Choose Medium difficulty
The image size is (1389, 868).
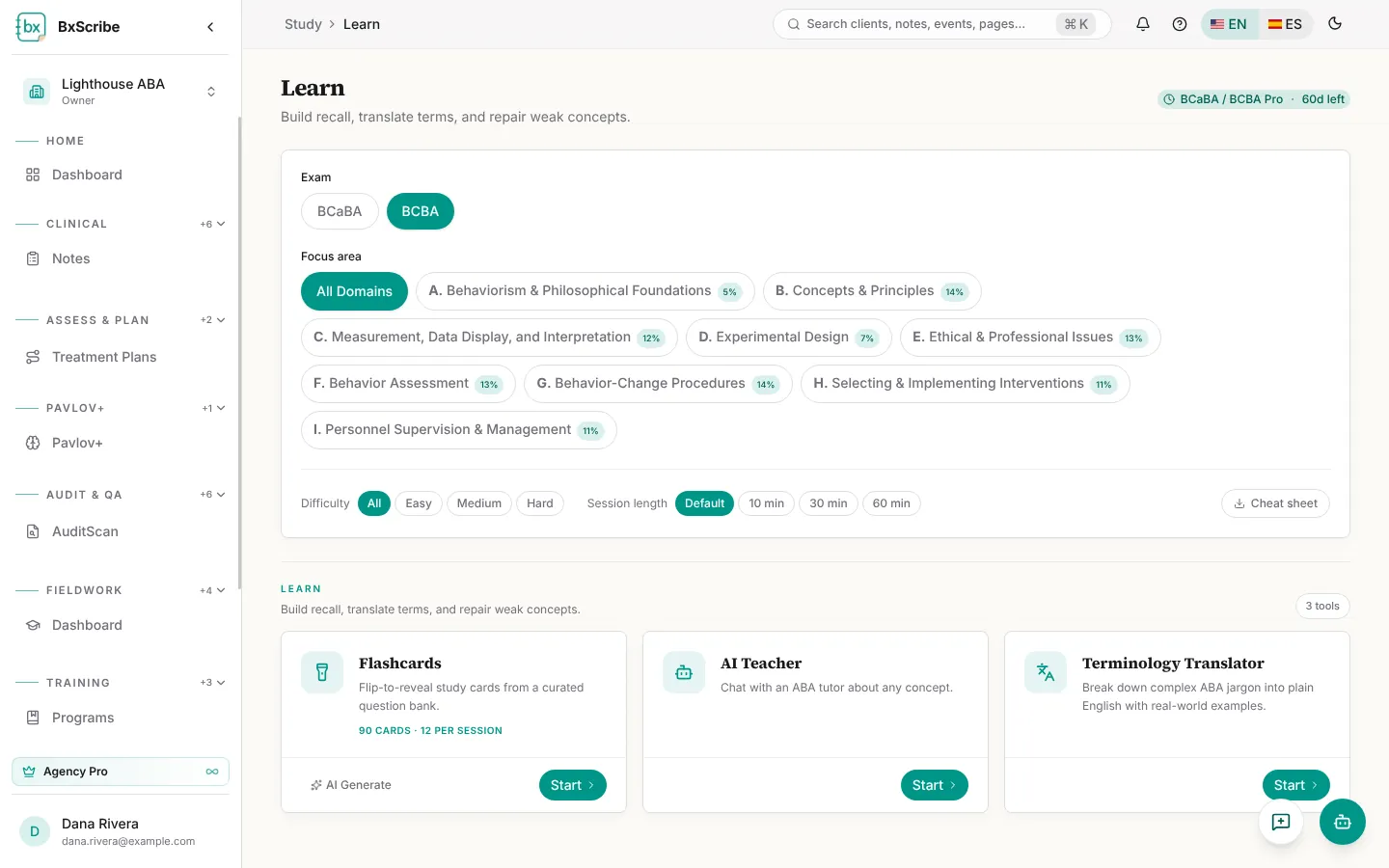click(479, 503)
